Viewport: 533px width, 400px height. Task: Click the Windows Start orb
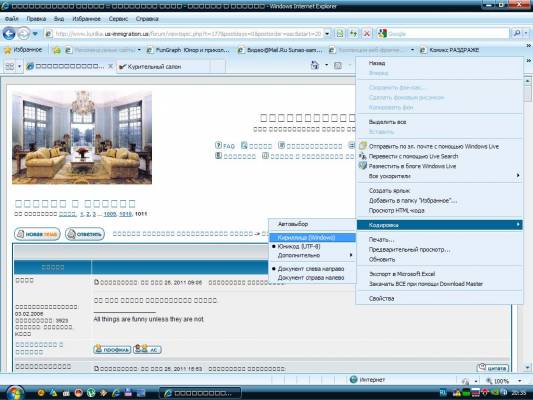15,393
